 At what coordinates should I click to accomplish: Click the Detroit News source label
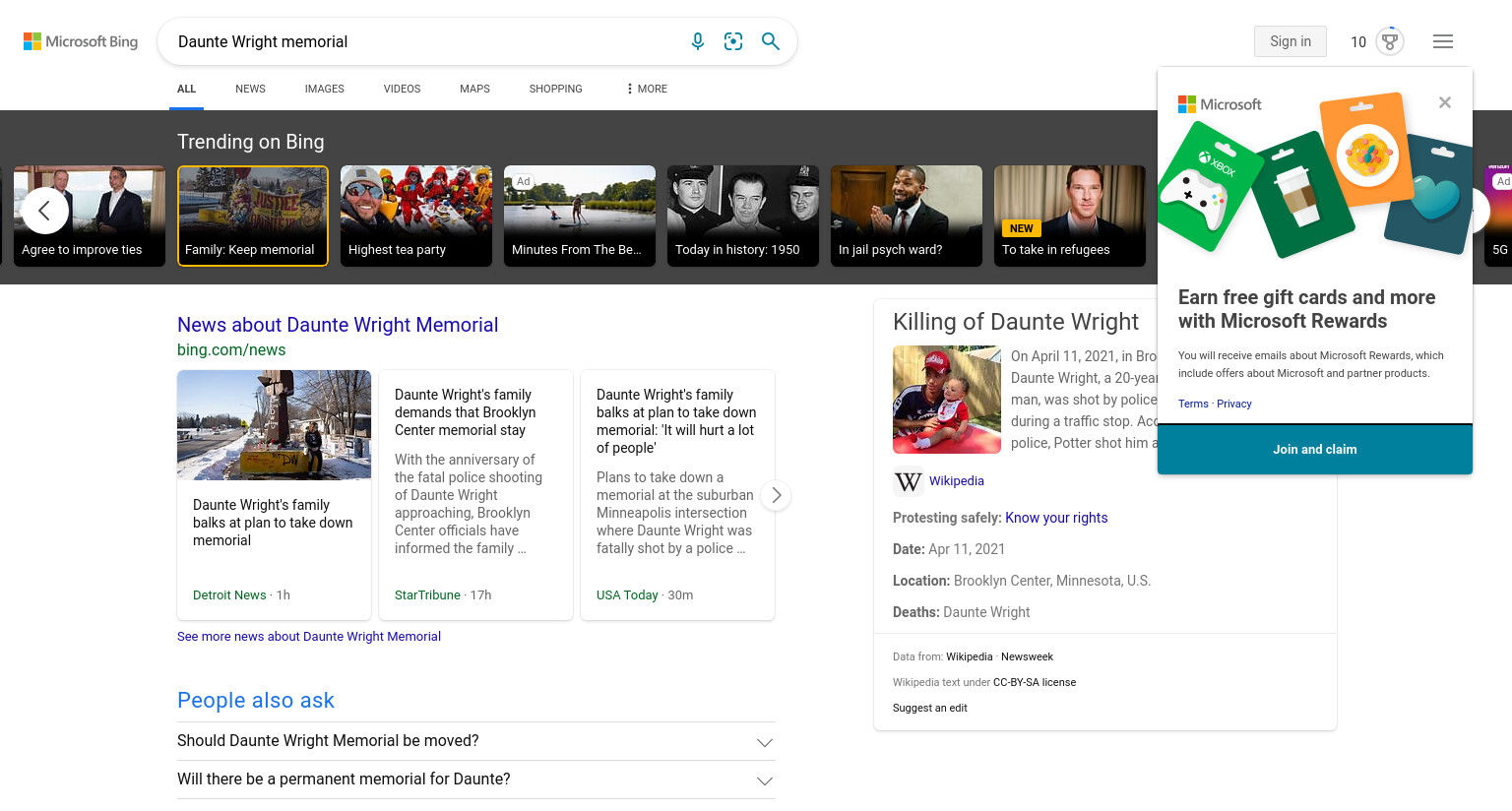pos(229,595)
